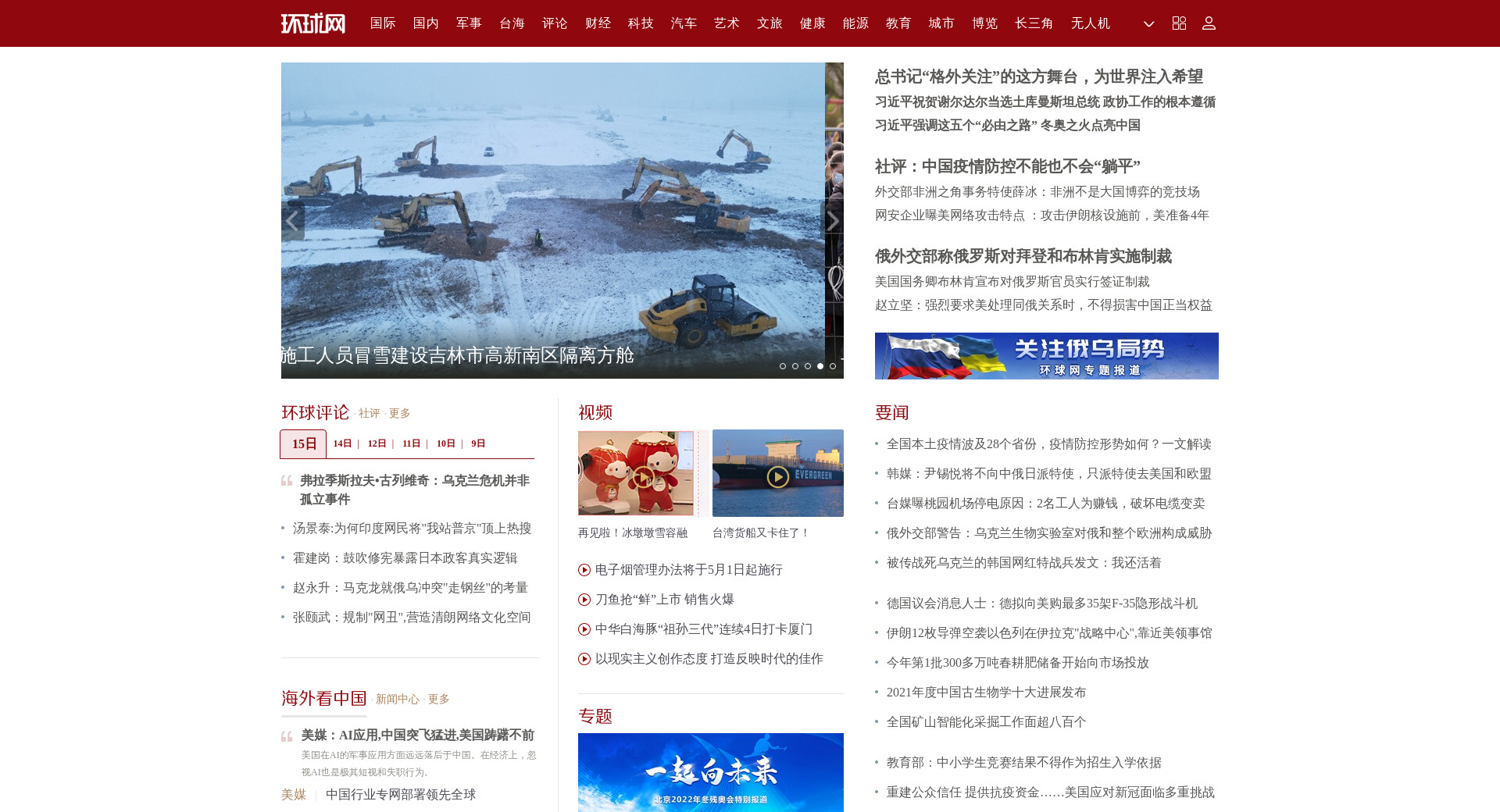Open 被传战死乌克兰的韩国网红 article
Screen dimensions: 1500x812
pyautogui.click(x=1024, y=563)
